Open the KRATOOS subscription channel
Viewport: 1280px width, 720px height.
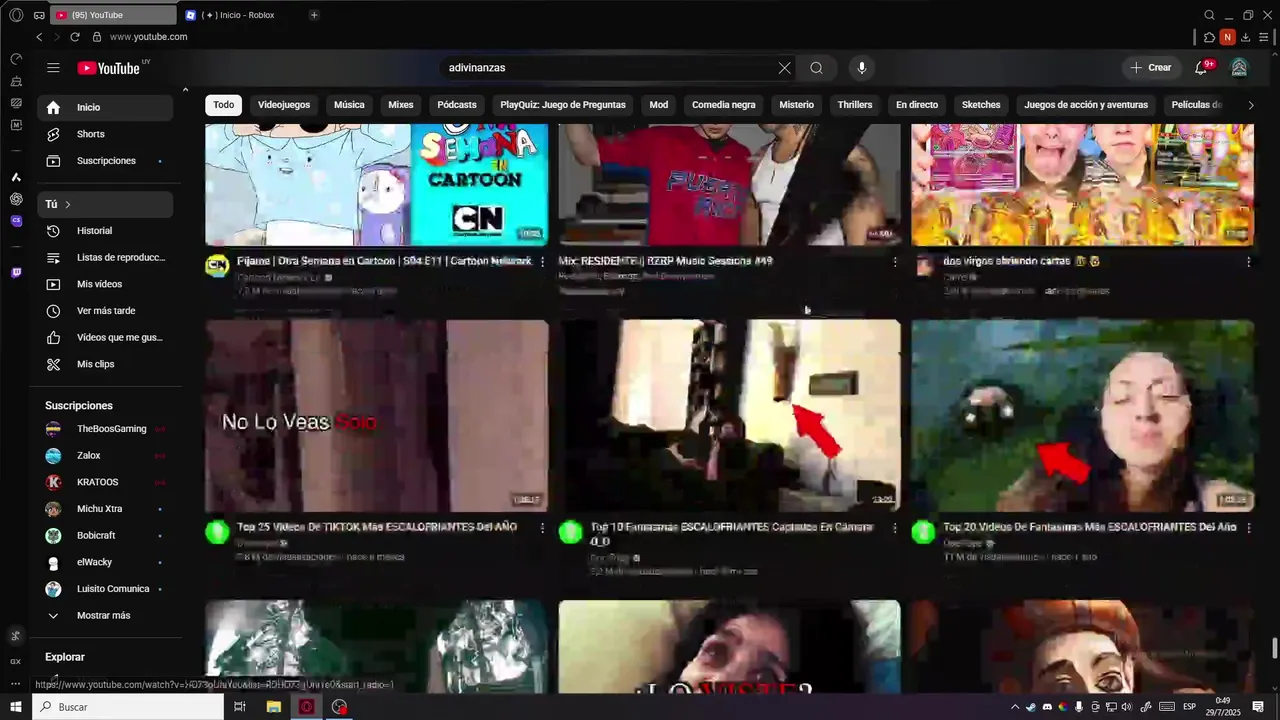coord(105,482)
